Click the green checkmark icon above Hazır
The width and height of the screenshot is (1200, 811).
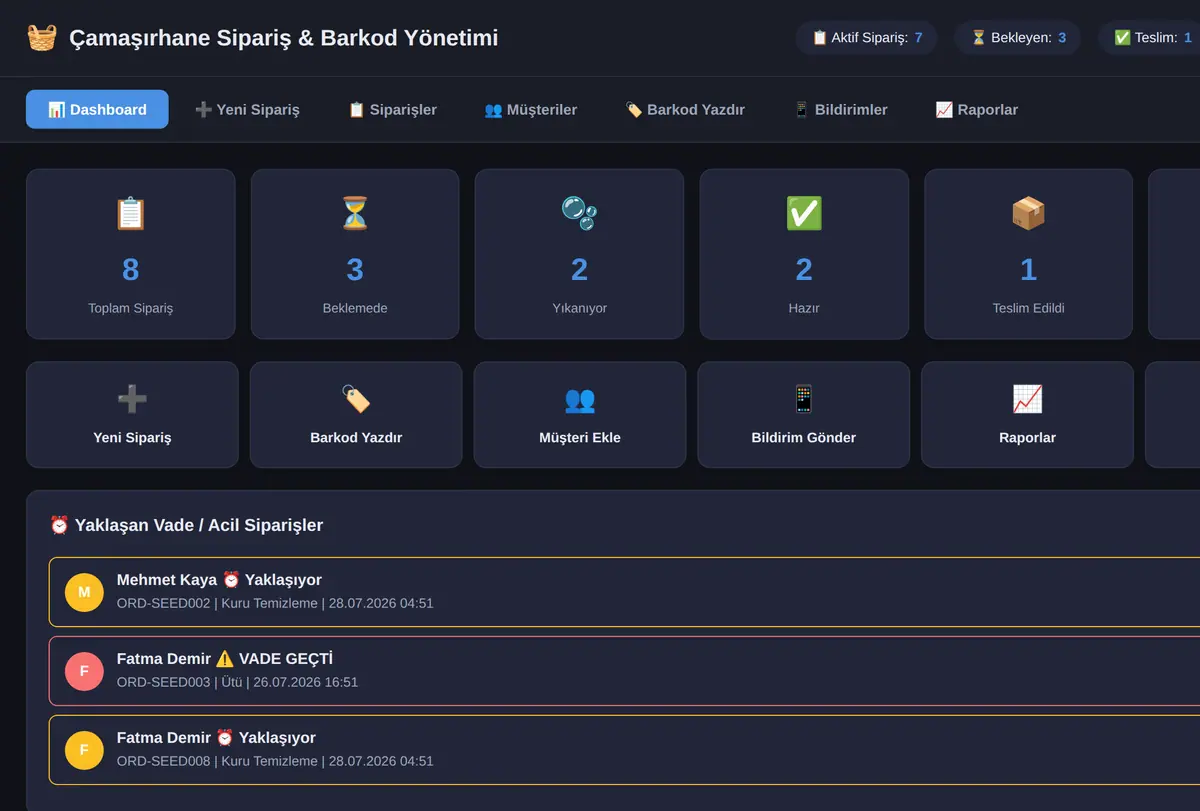804,213
